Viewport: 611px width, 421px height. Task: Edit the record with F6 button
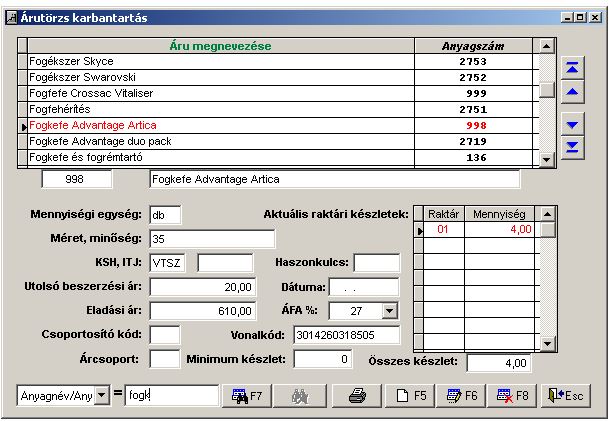click(x=461, y=396)
